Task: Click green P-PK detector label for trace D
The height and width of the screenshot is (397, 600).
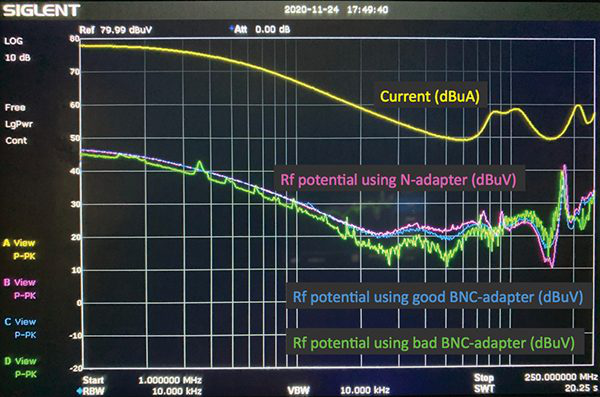Action: coord(26,374)
